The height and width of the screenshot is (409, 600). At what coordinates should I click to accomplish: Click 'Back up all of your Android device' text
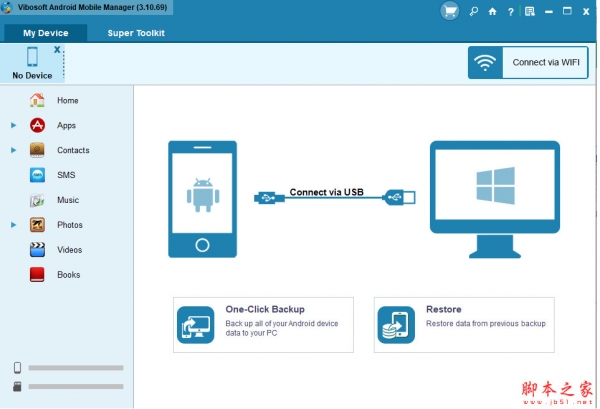[282, 323]
